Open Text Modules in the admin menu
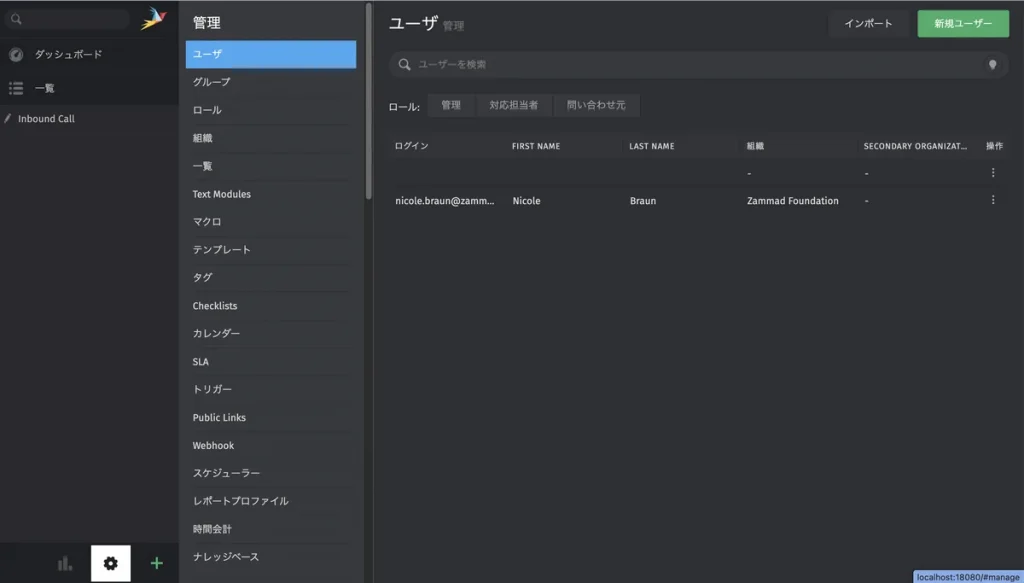1024x583 pixels. pos(270,194)
